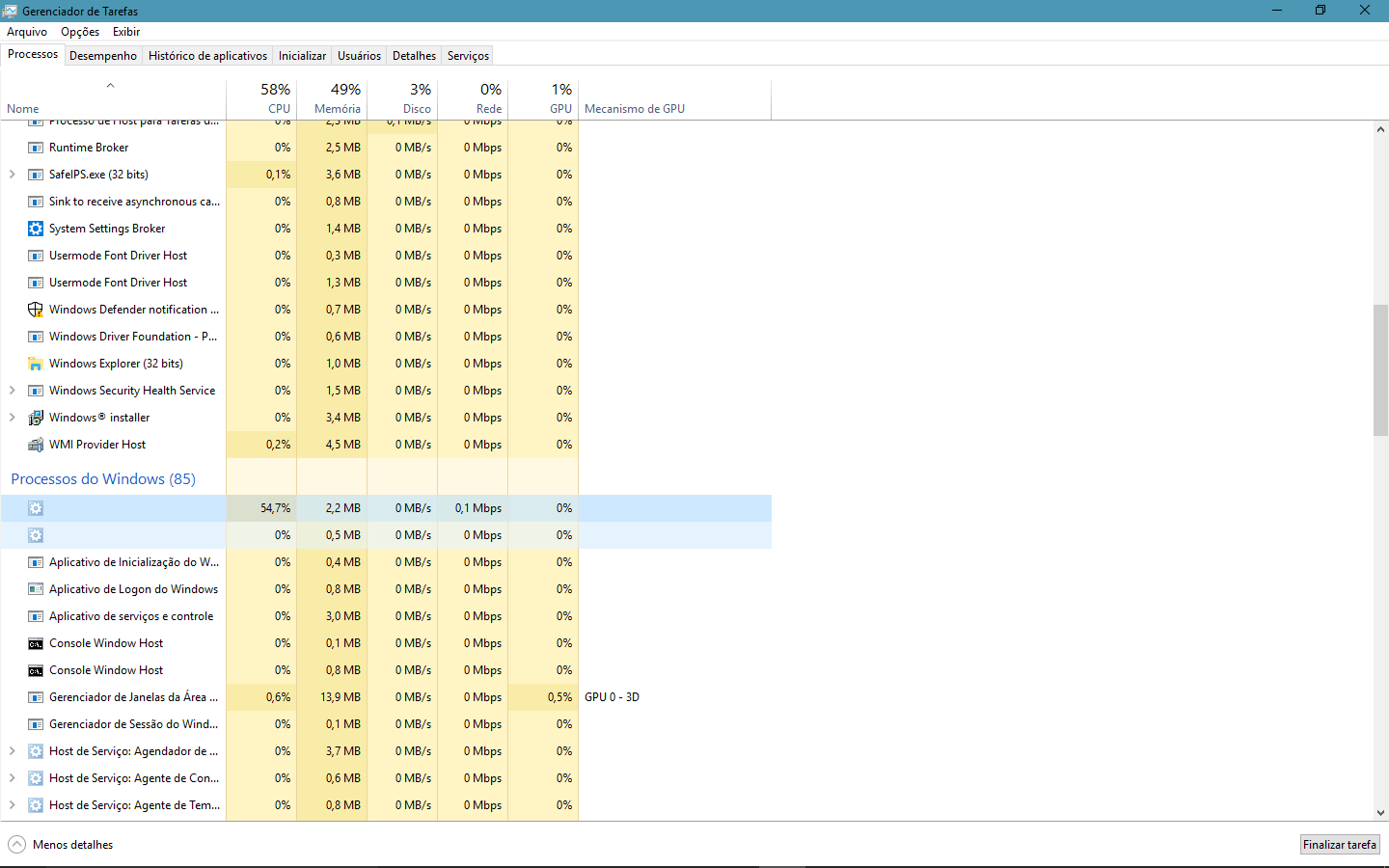
Task: Switch to the Histórico de aplicativos tab
Action: (x=207, y=56)
